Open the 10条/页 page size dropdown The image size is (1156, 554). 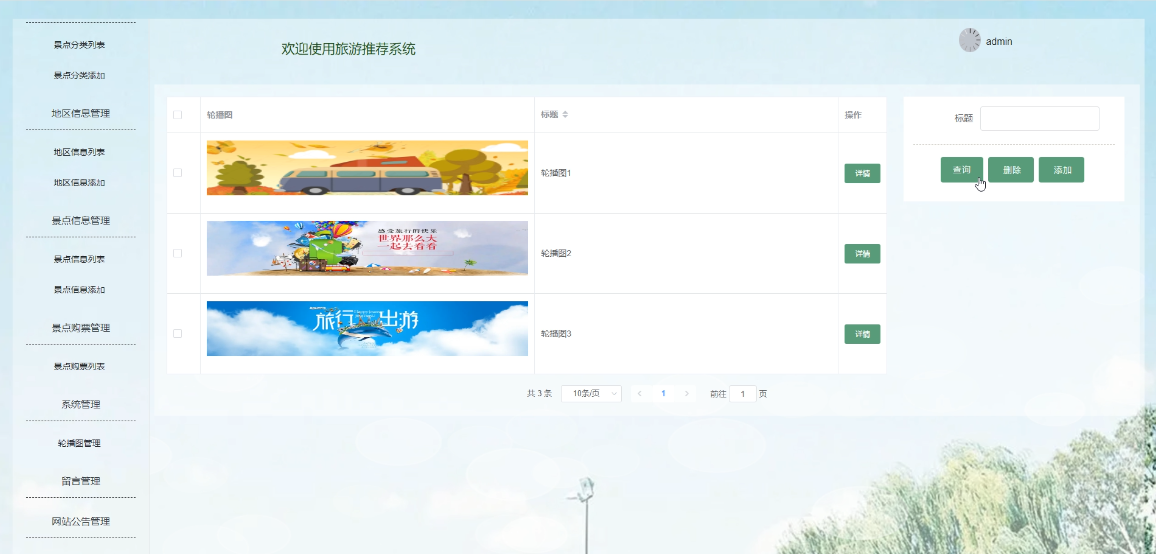pos(591,394)
